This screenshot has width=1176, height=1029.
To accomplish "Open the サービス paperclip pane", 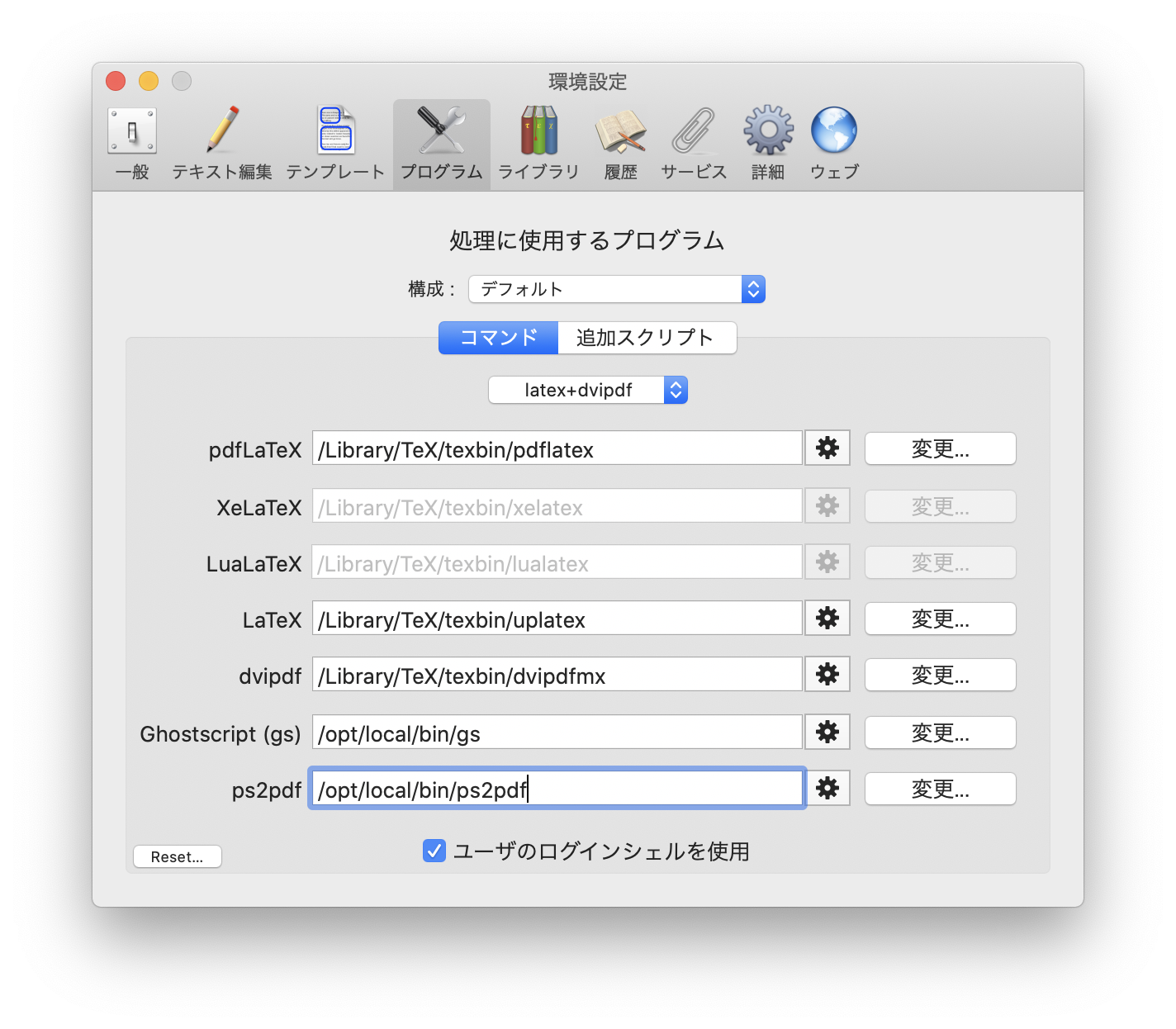I will click(694, 144).
